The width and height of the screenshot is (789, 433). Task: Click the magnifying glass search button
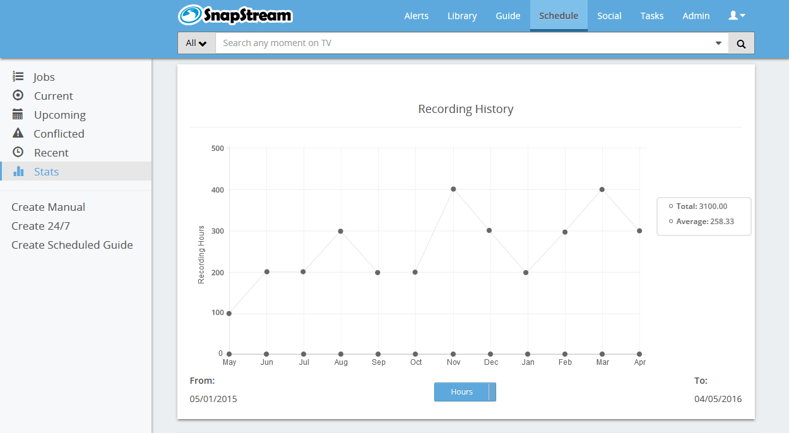pyautogui.click(x=741, y=44)
